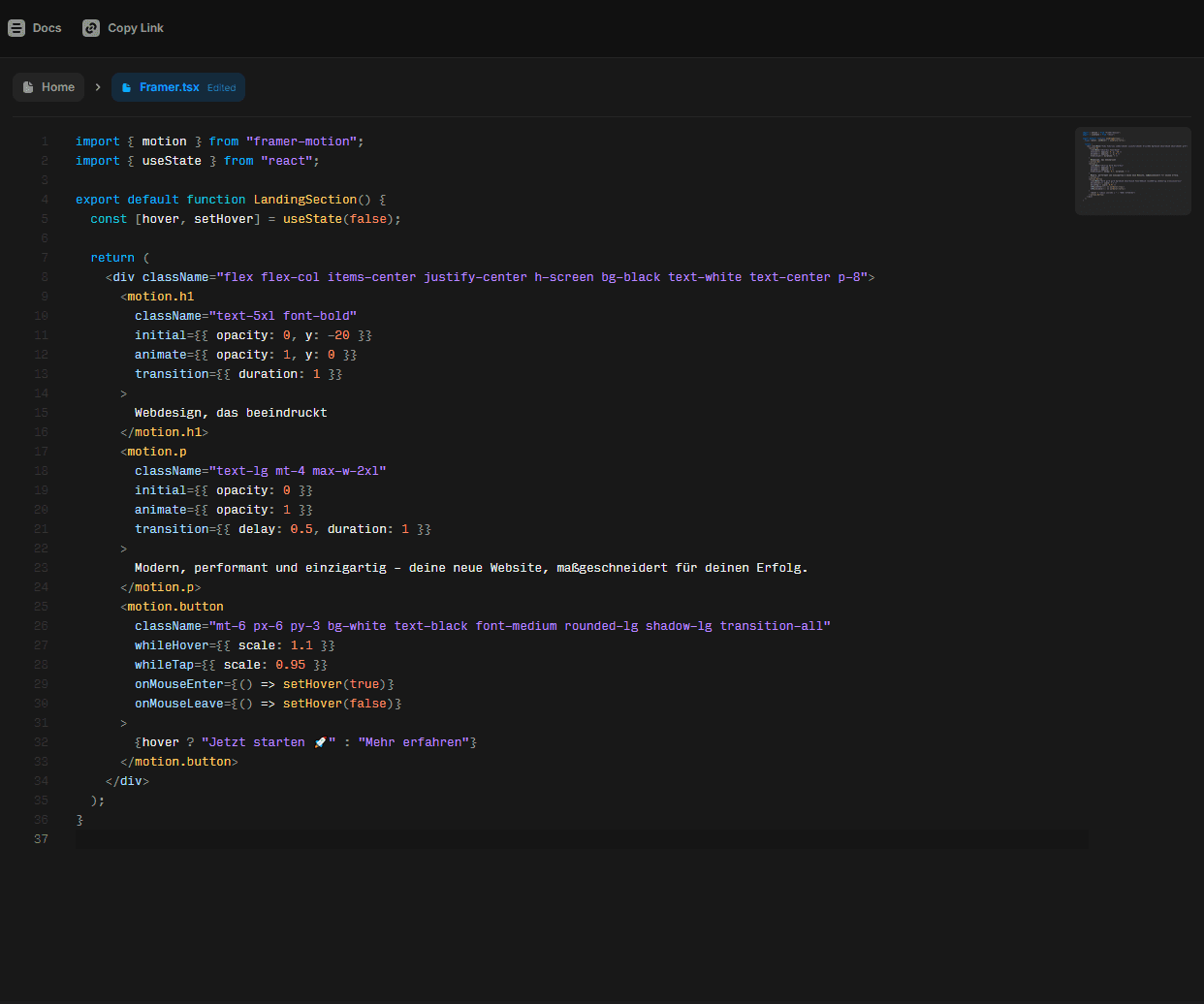Open the Docs menu icon
The height and width of the screenshot is (1004, 1204).
(16, 28)
